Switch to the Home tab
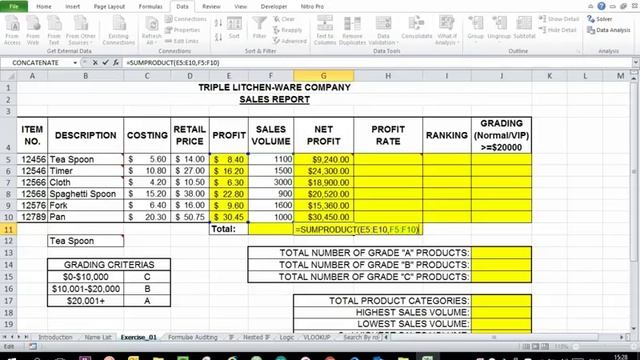This screenshot has width=640, height=360. (44, 7)
